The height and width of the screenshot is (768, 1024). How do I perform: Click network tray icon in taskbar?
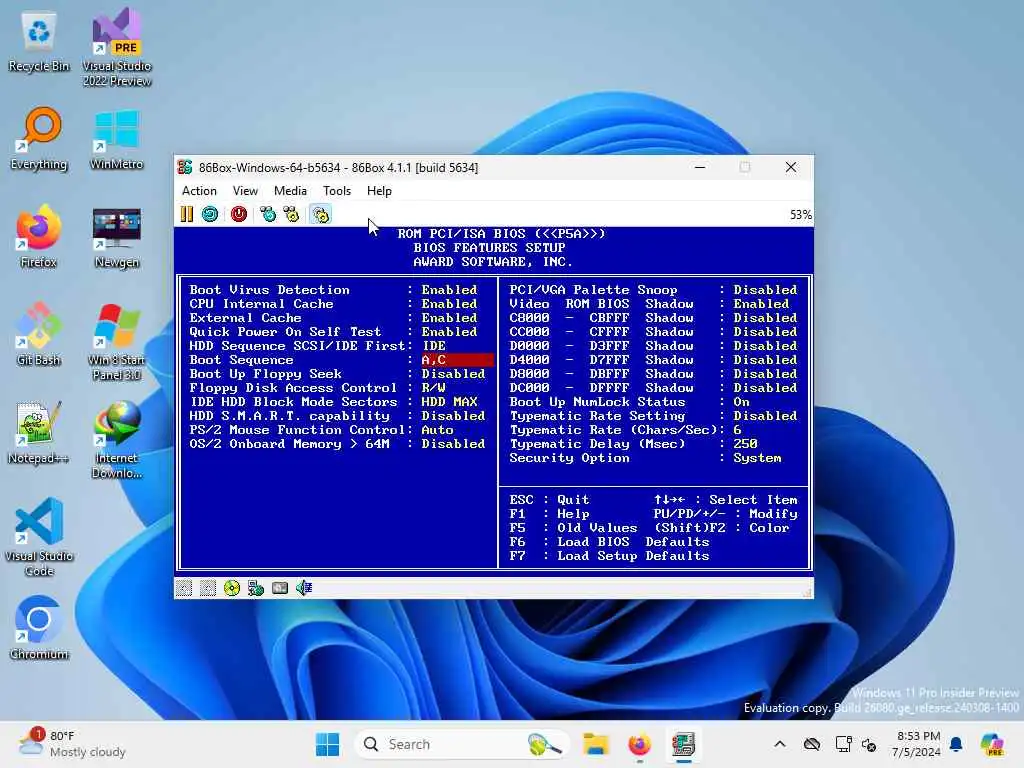pos(843,744)
